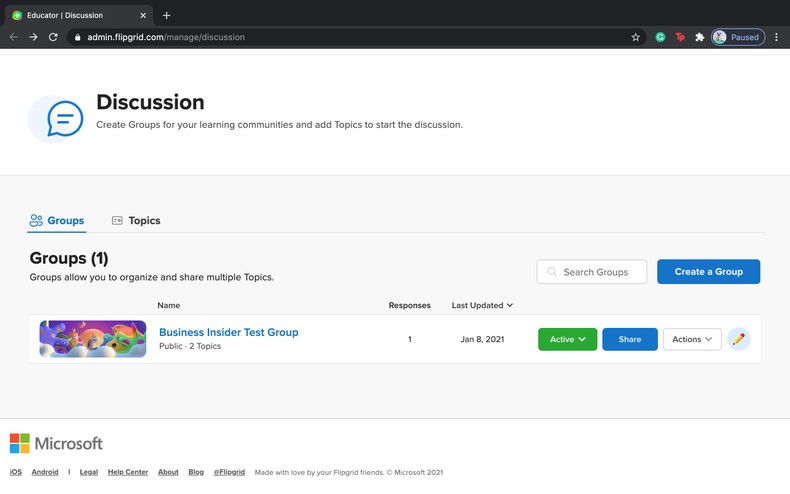Open the Chrome extensions puzzle icon
790x494 pixels.
tap(700, 37)
